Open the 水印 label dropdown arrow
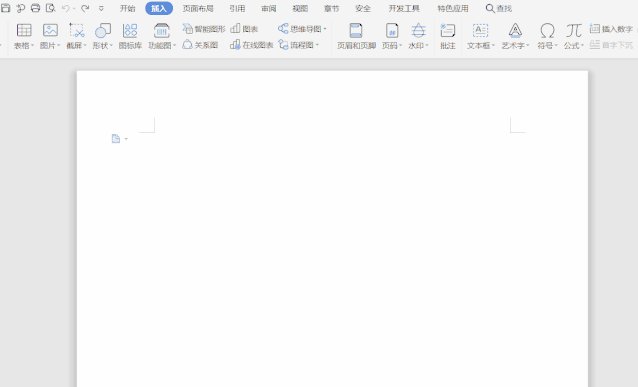Screen dimensions: 638x387 point(427,46)
